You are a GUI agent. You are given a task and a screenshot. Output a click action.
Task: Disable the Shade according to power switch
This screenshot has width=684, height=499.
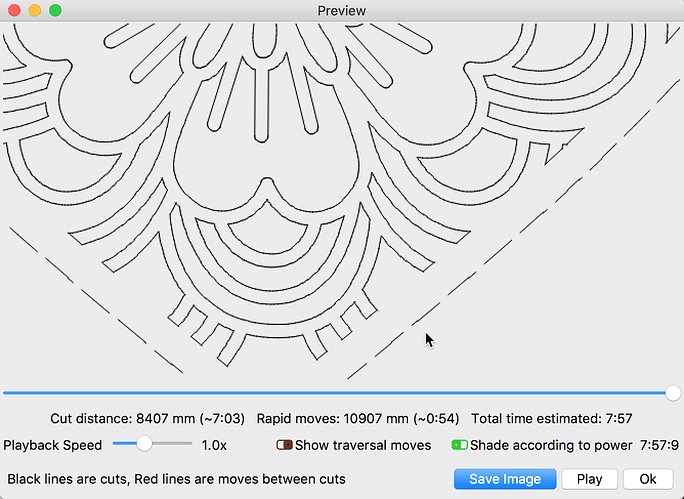point(459,445)
